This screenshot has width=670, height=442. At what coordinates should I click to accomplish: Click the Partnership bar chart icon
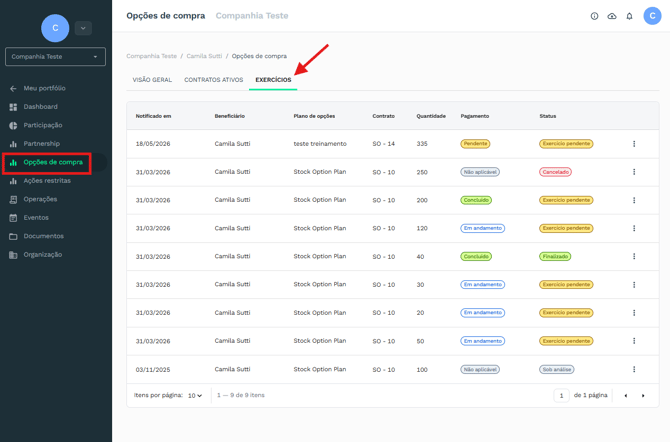[13, 144]
